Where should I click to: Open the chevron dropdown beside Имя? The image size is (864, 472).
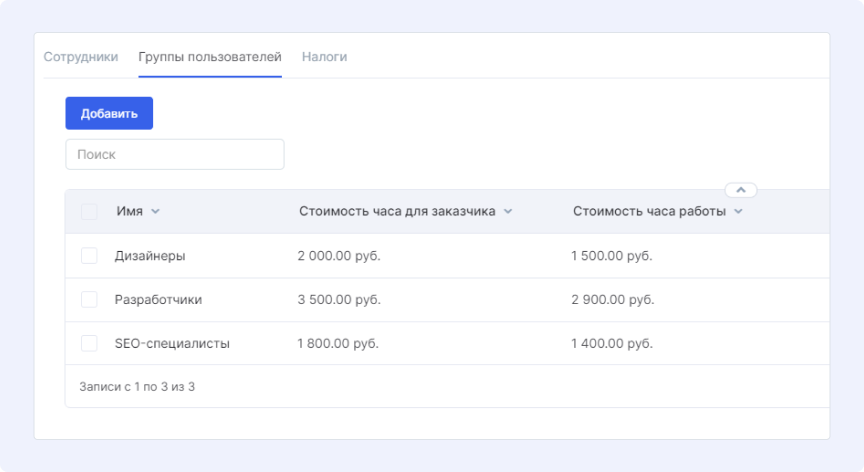[x=155, y=212]
